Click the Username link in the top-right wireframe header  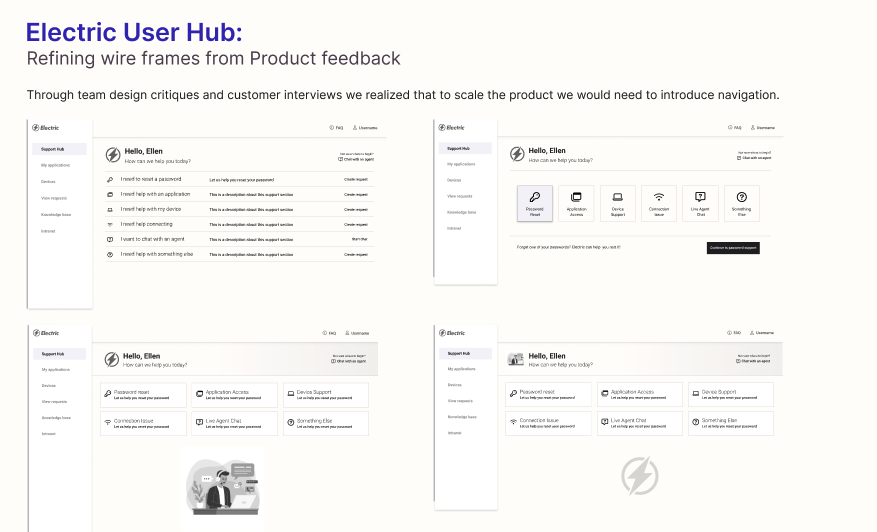click(761, 128)
